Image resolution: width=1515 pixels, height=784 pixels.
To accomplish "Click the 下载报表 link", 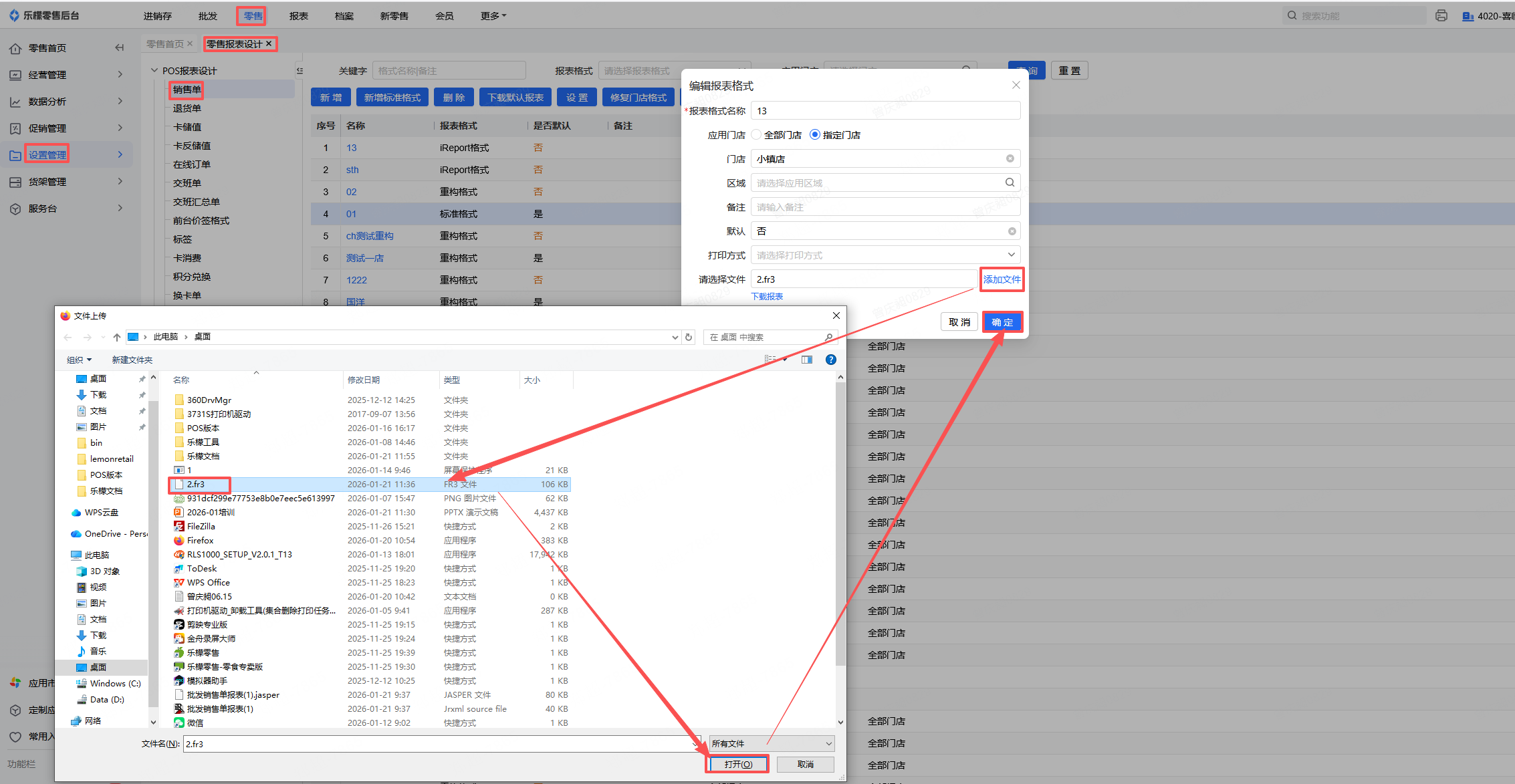I will coord(766,296).
